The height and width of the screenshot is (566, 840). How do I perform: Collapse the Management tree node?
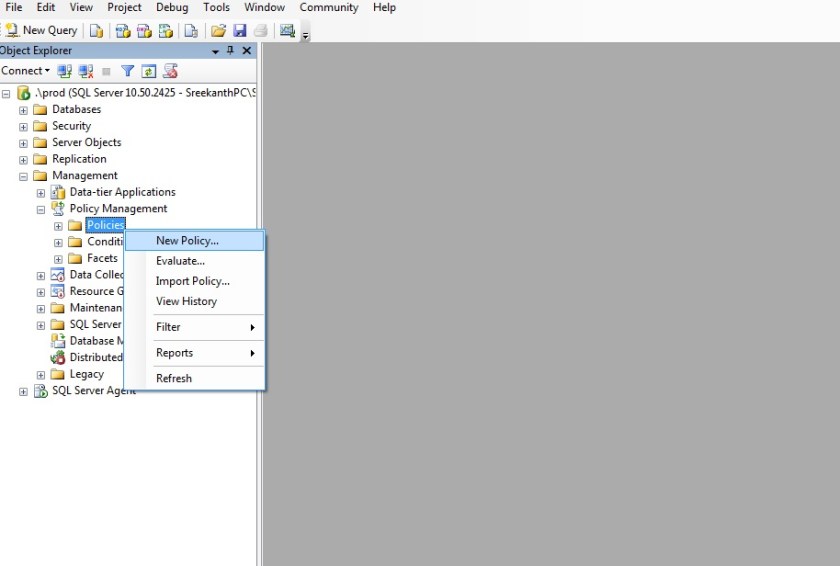pyautogui.click(x=23, y=176)
